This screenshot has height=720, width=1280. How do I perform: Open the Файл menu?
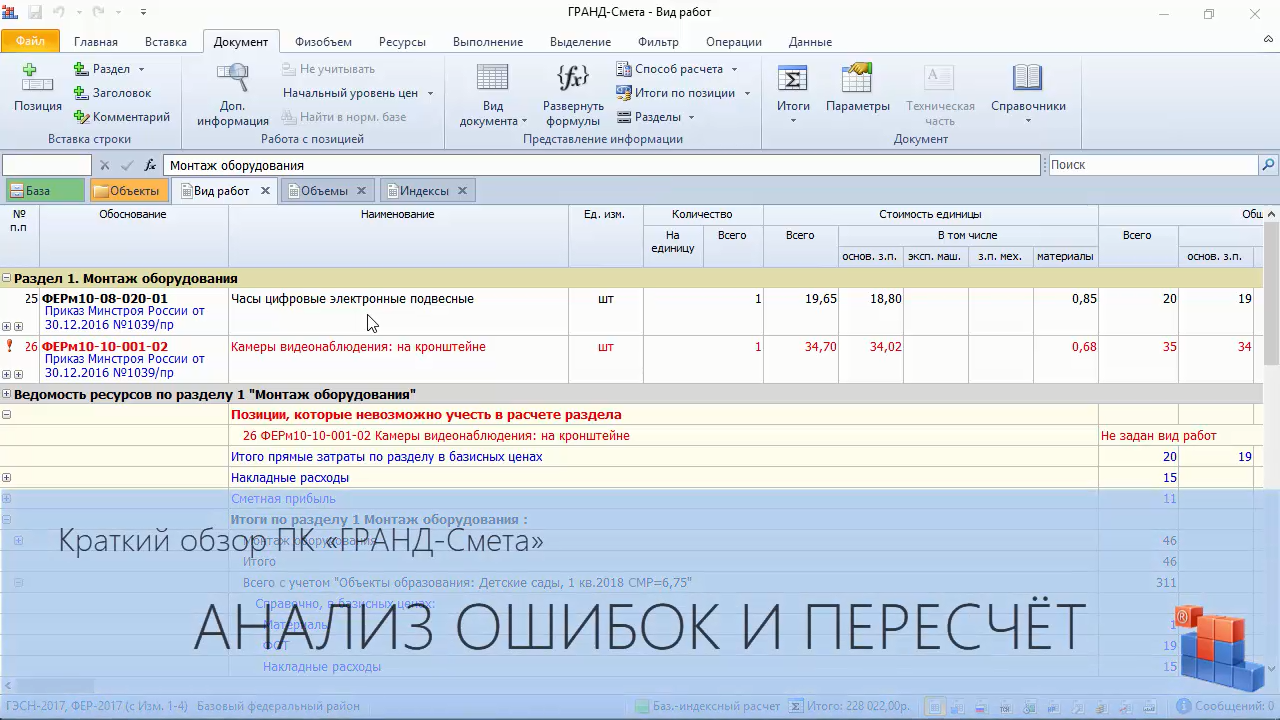pos(30,41)
